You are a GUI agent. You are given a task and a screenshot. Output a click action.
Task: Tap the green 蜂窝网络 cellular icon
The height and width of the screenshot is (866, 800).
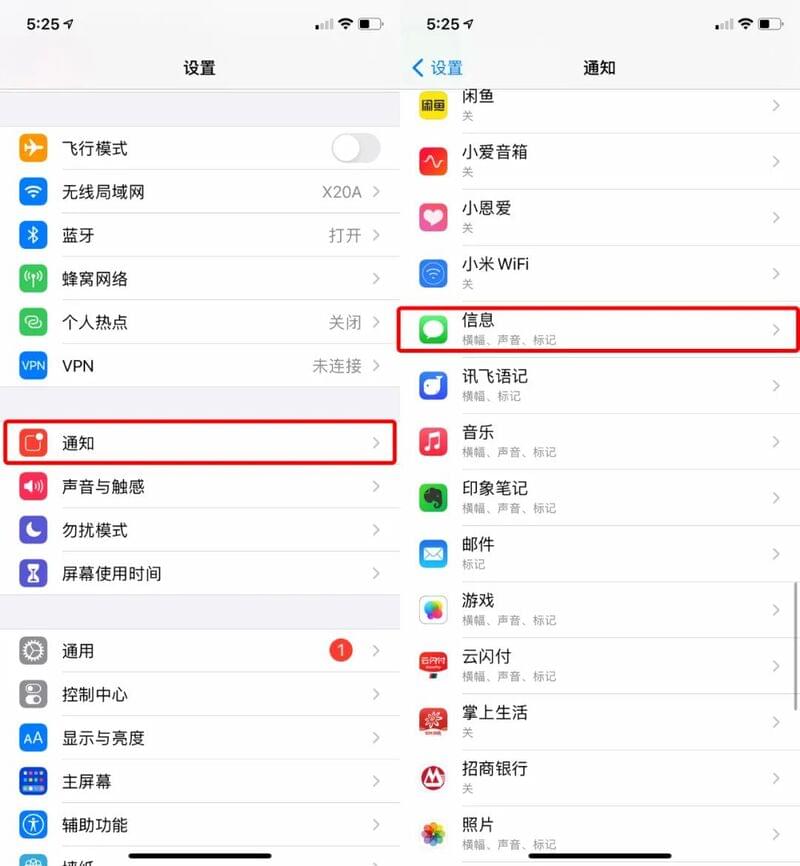[x=33, y=278]
